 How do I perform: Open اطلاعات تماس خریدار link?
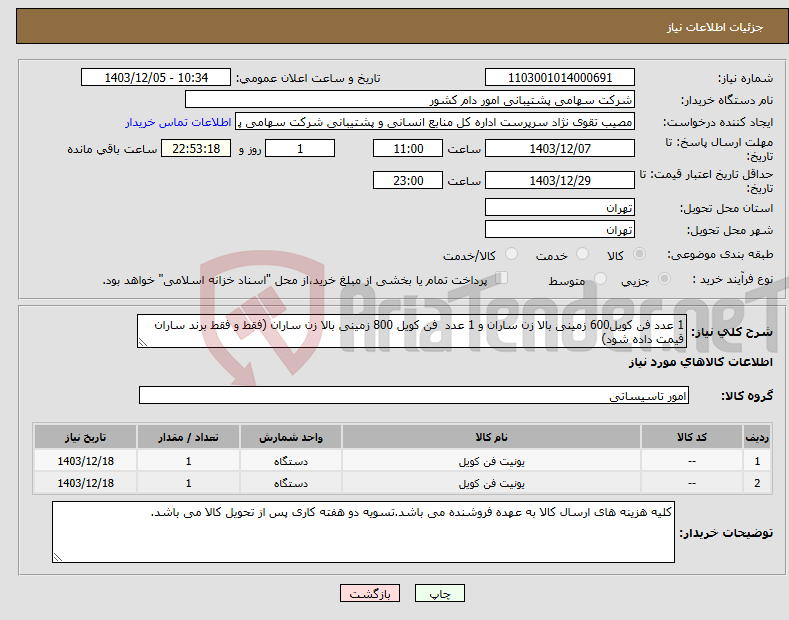178,122
